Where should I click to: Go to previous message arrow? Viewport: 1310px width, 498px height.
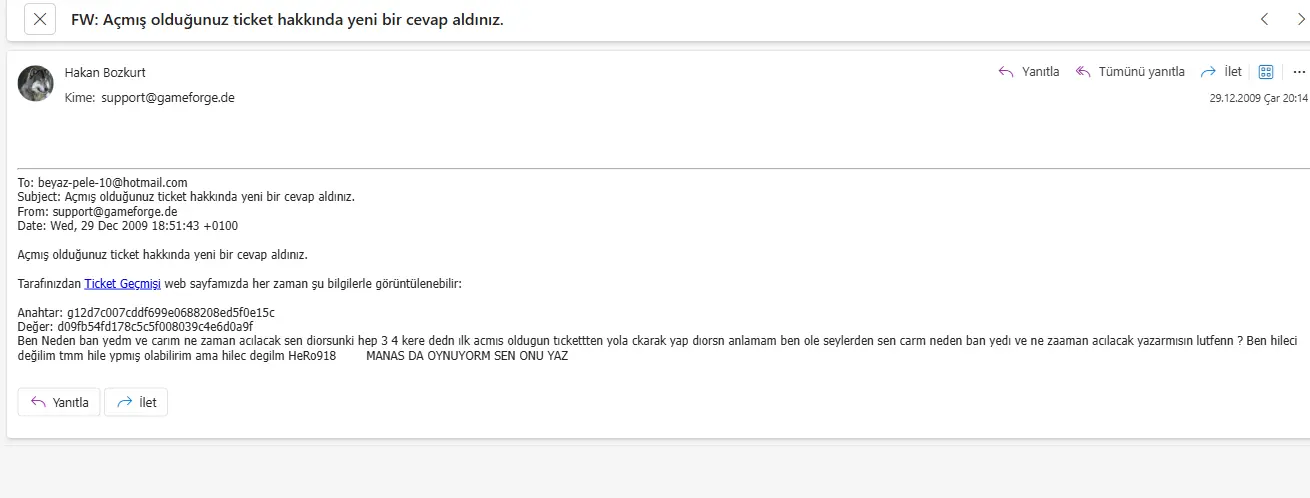coord(1265,19)
